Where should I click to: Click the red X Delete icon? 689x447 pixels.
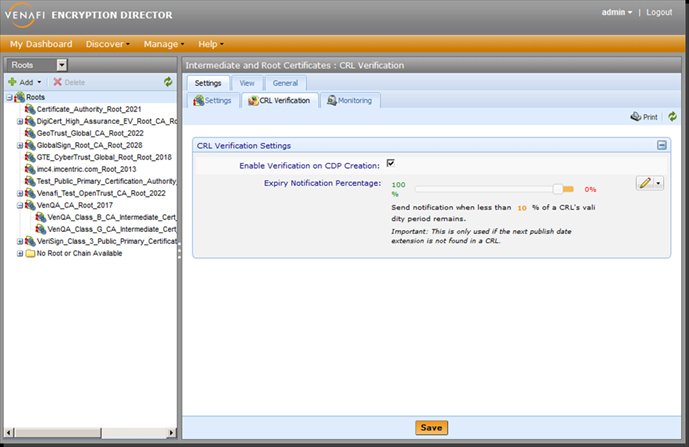pos(58,82)
